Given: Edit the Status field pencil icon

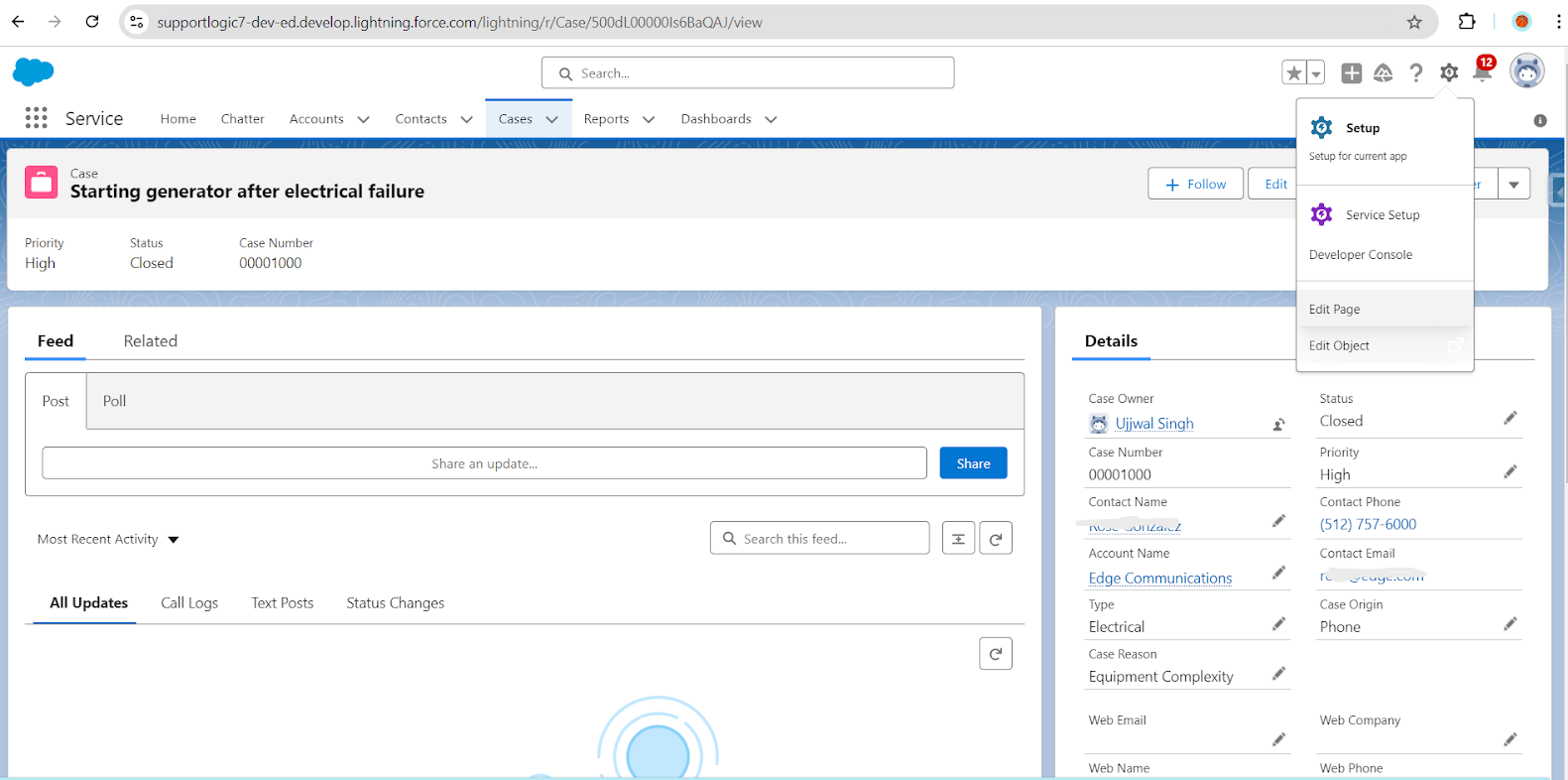Looking at the screenshot, I should coord(1509,419).
